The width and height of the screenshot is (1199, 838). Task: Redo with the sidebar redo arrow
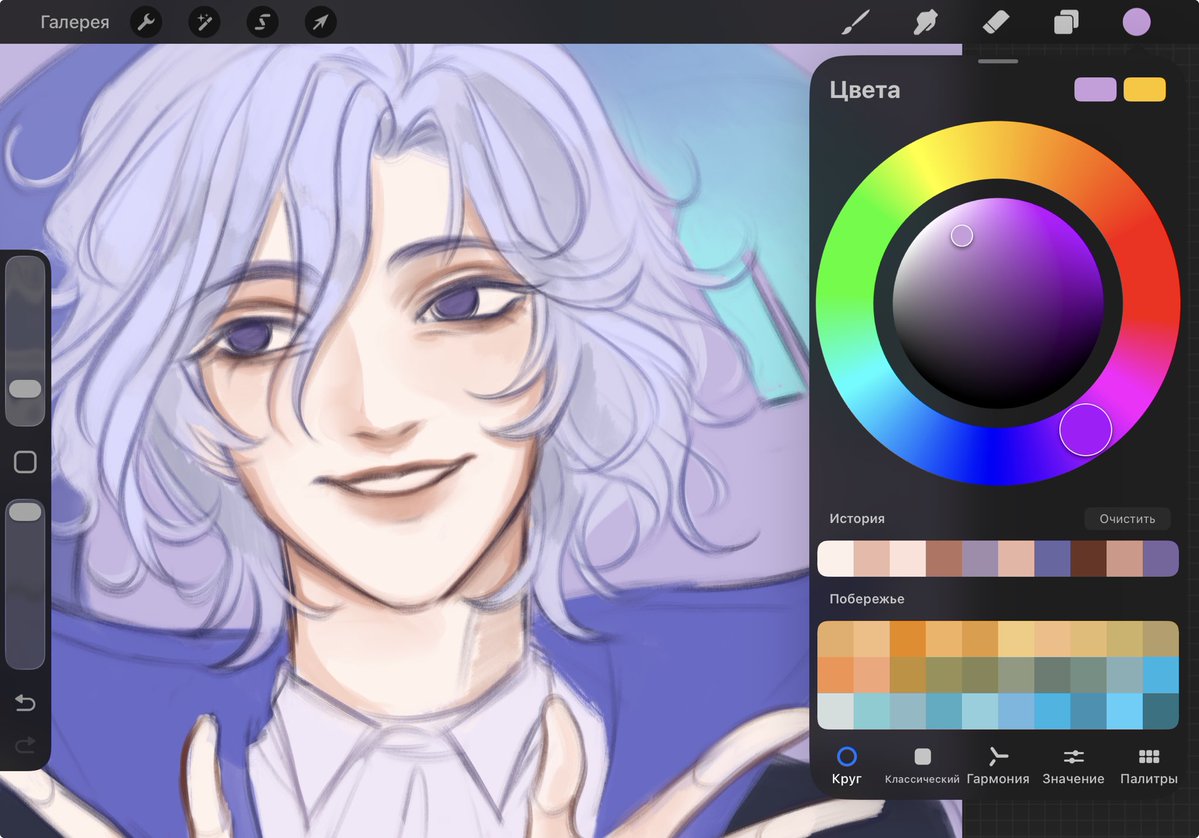[25, 744]
